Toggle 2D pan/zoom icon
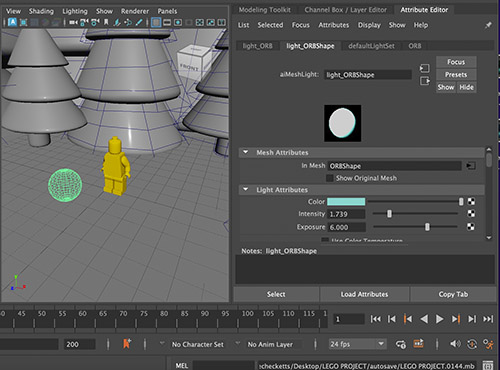This screenshot has height=370, width=500. pos(128,22)
